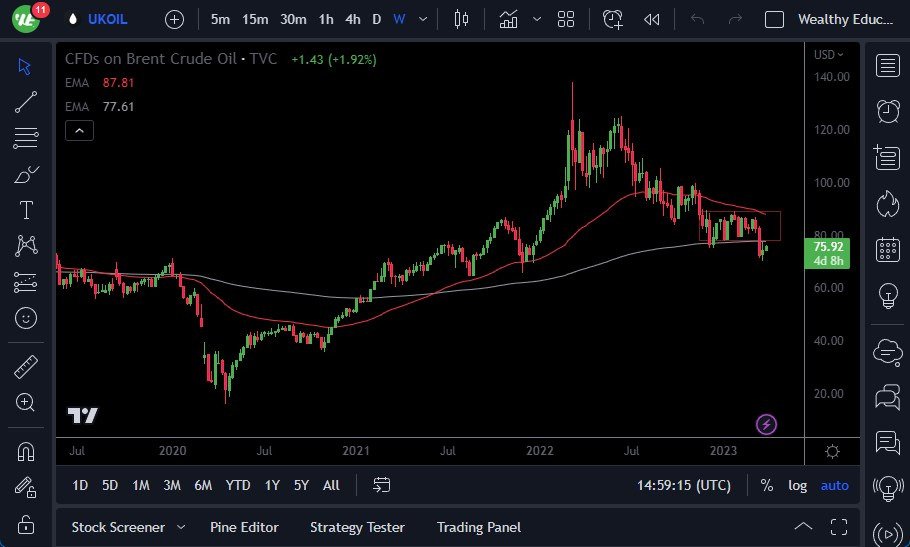The image size is (910, 547).
Task: Set date range to 5Y
Action: (301, 485)
